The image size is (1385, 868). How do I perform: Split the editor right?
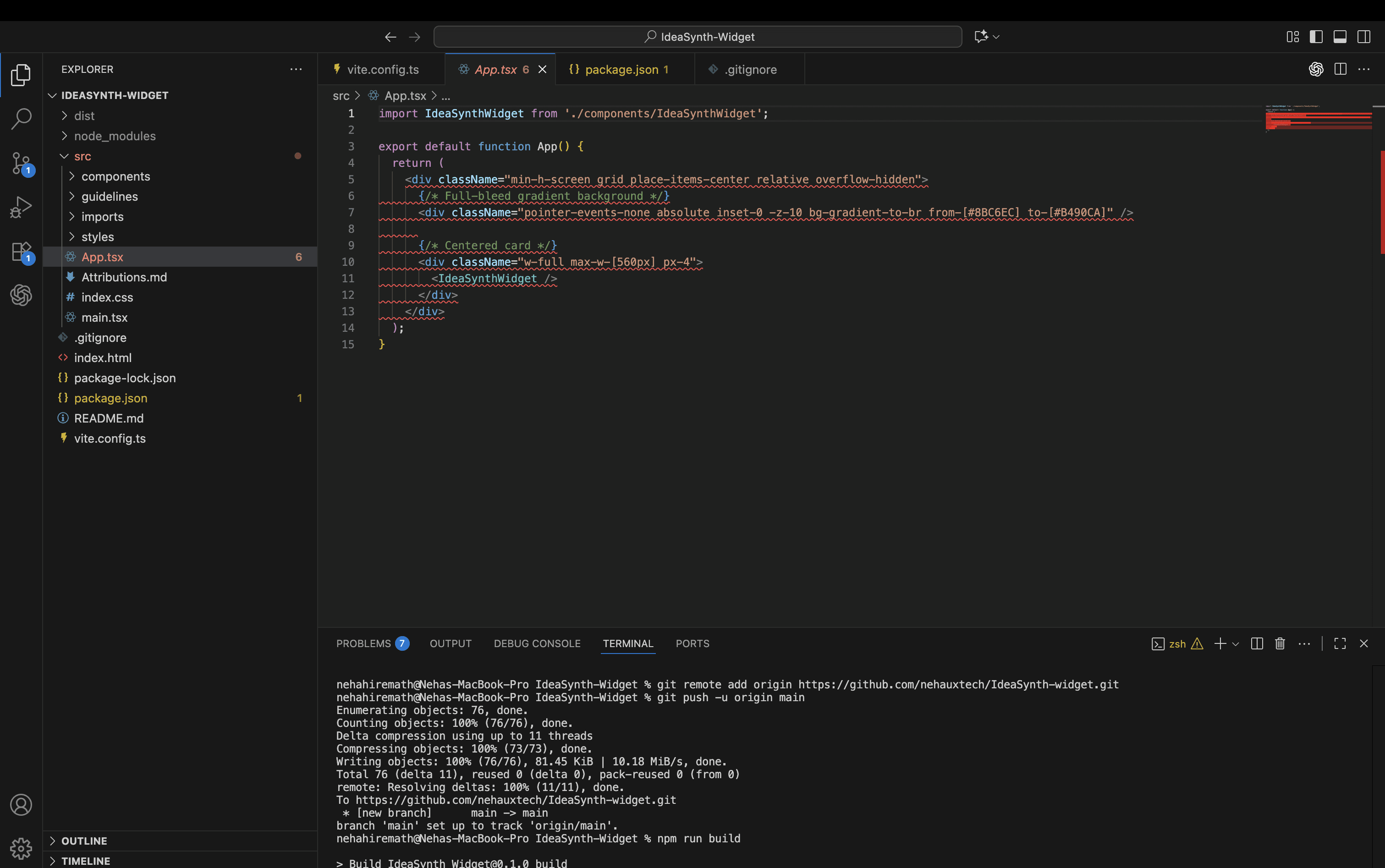tap(1340, 70)
